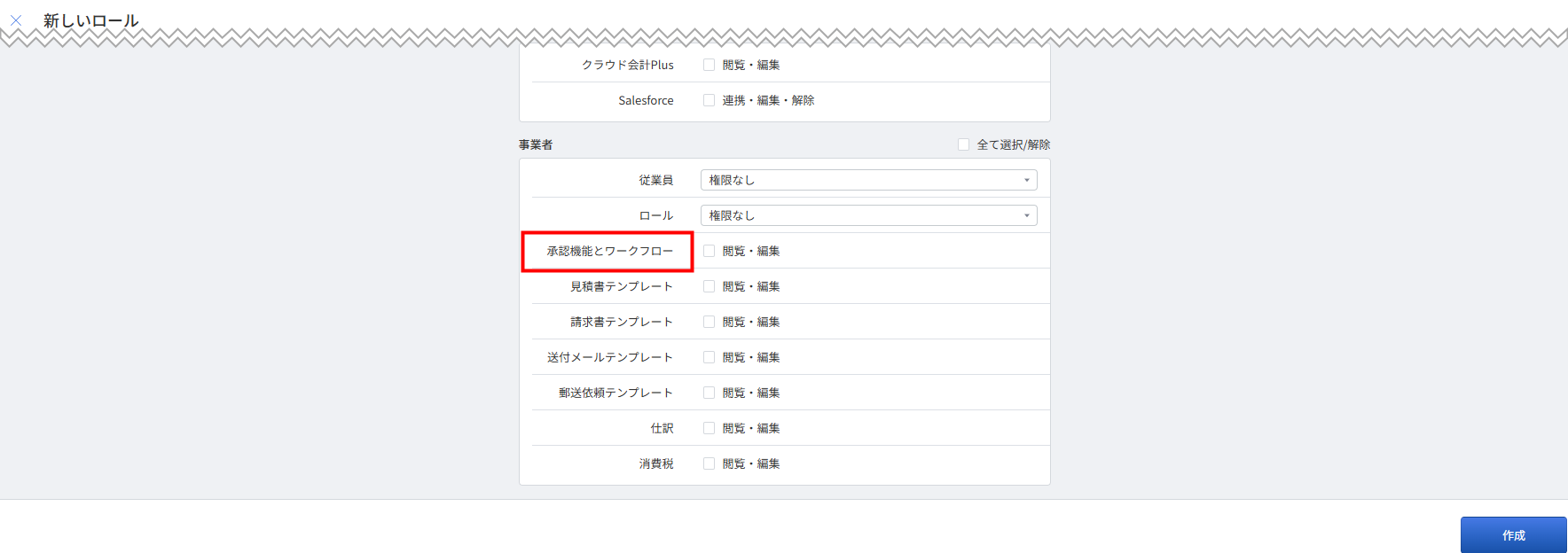This screenshot has width=1568, height=553.
Task: Enable Salesforce 連携・編集・解除 checkbox
Action: [x=709, y=100]
